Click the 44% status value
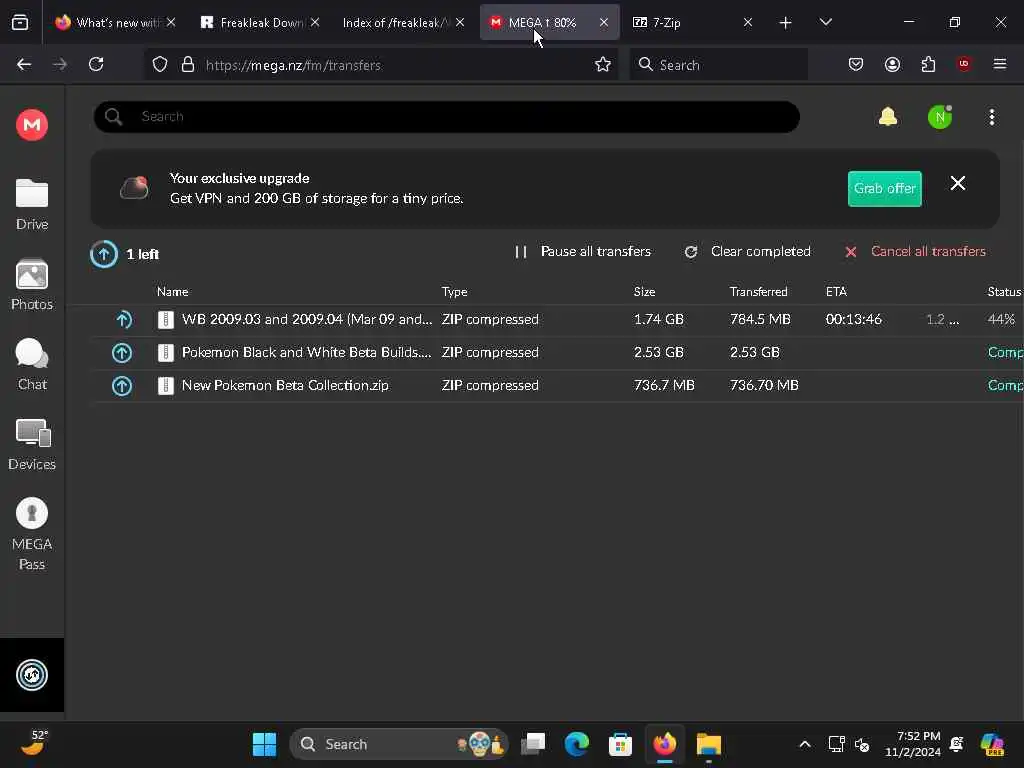Viewport: 1024px width, 768px height. pyautogui.click(x=1001, y=319)
